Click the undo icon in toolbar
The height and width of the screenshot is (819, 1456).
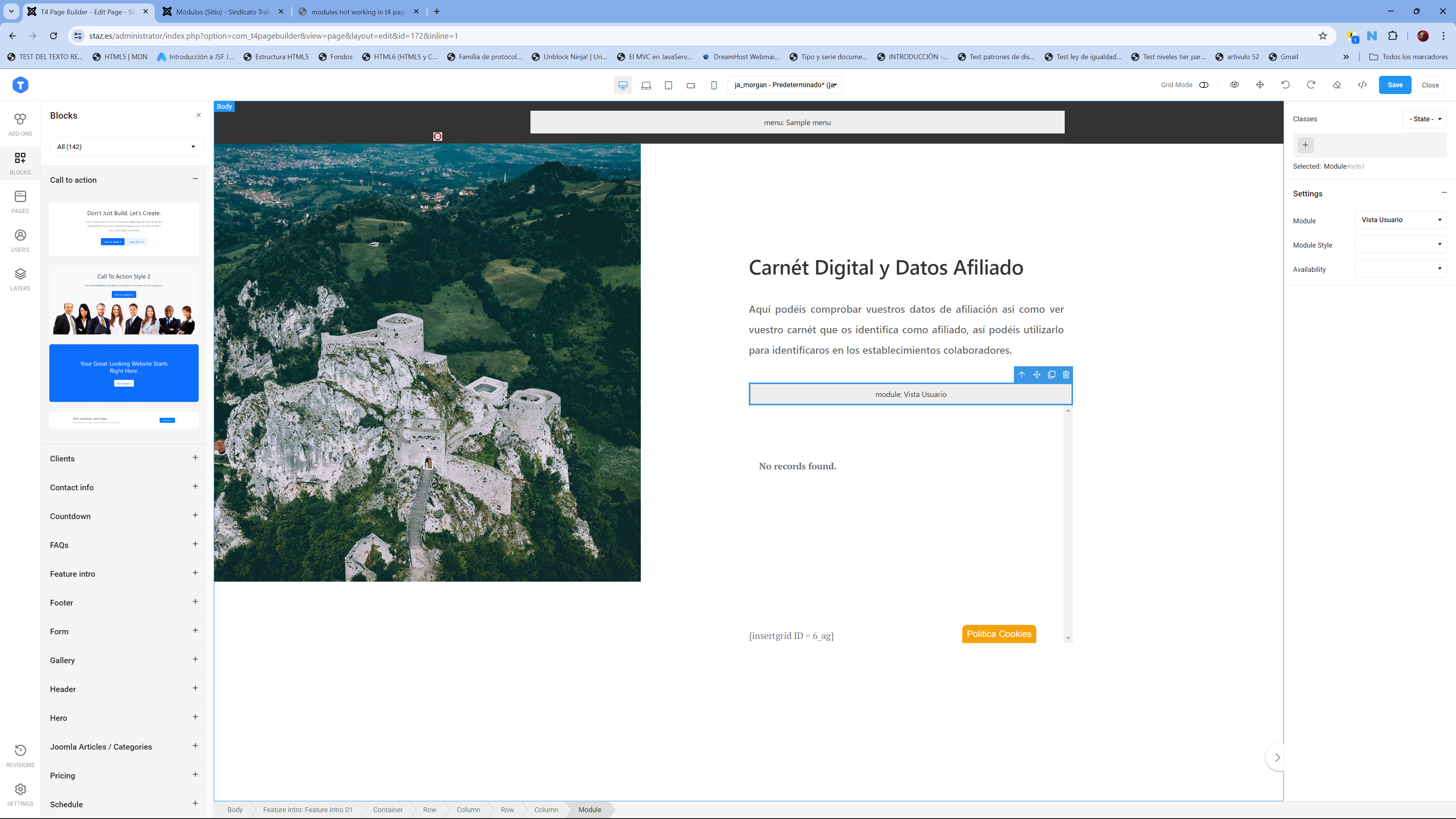pyautogui.click(x=1285, y=85)
